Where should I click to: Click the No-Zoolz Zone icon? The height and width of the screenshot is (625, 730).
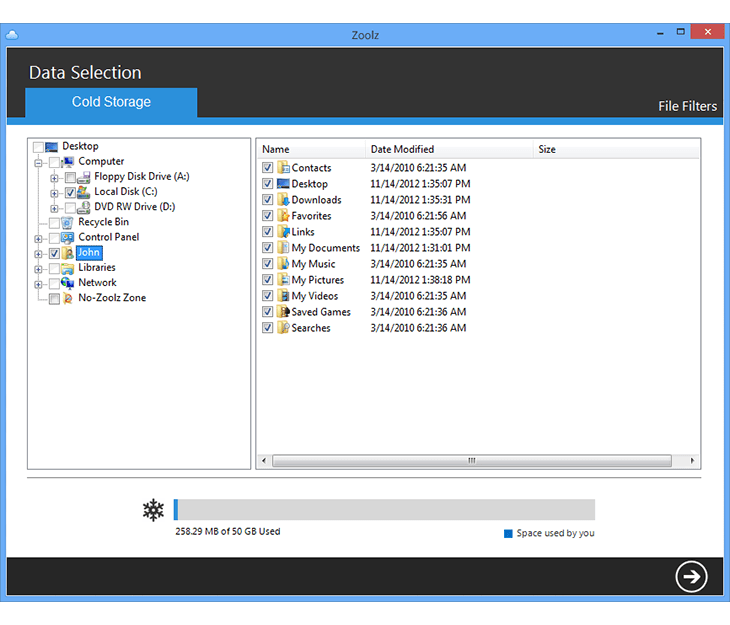click(x=68, y=299)
